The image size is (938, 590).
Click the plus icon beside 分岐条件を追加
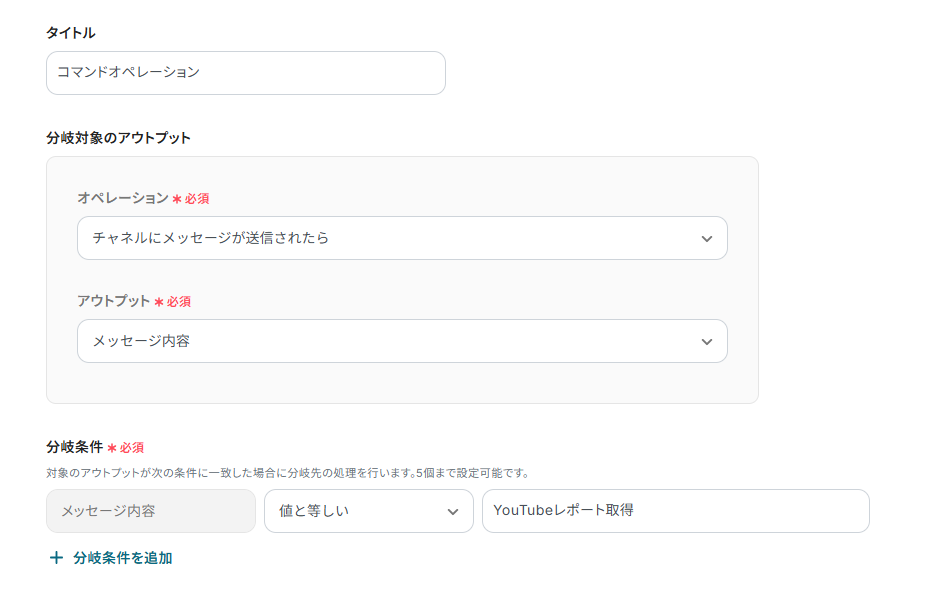tap(56, 558)
